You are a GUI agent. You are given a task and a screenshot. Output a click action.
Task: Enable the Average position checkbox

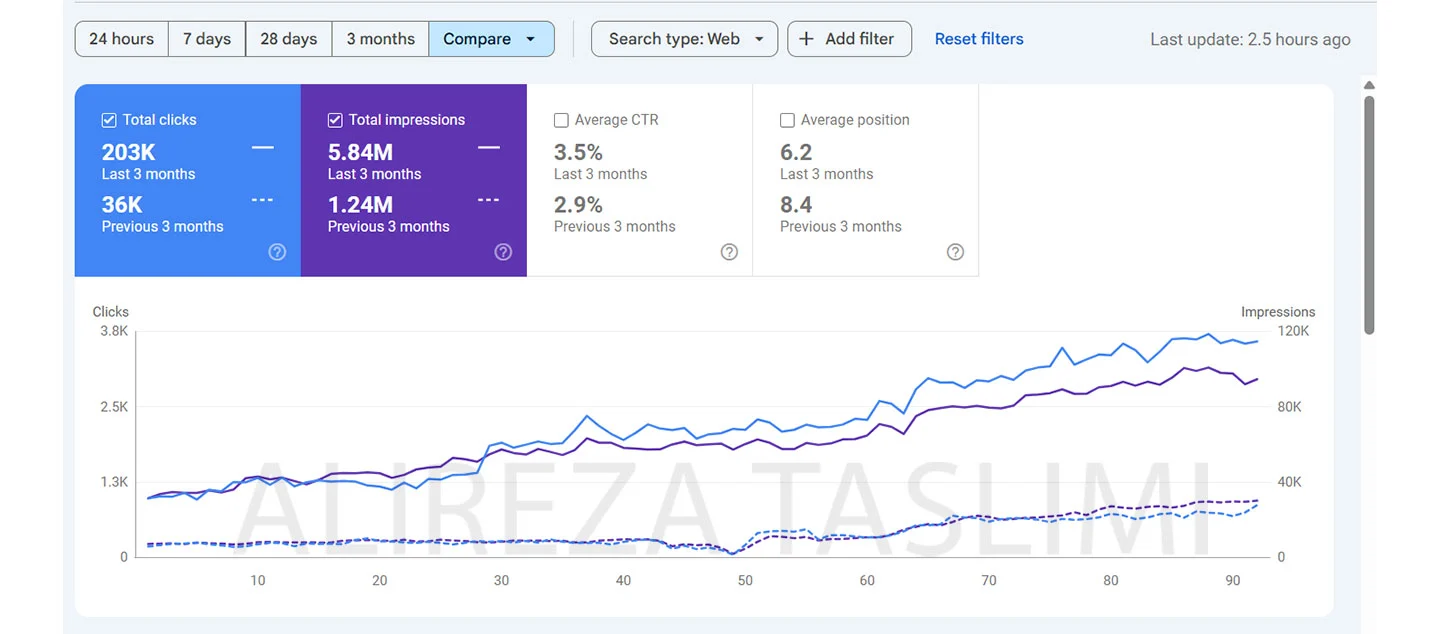787,120
